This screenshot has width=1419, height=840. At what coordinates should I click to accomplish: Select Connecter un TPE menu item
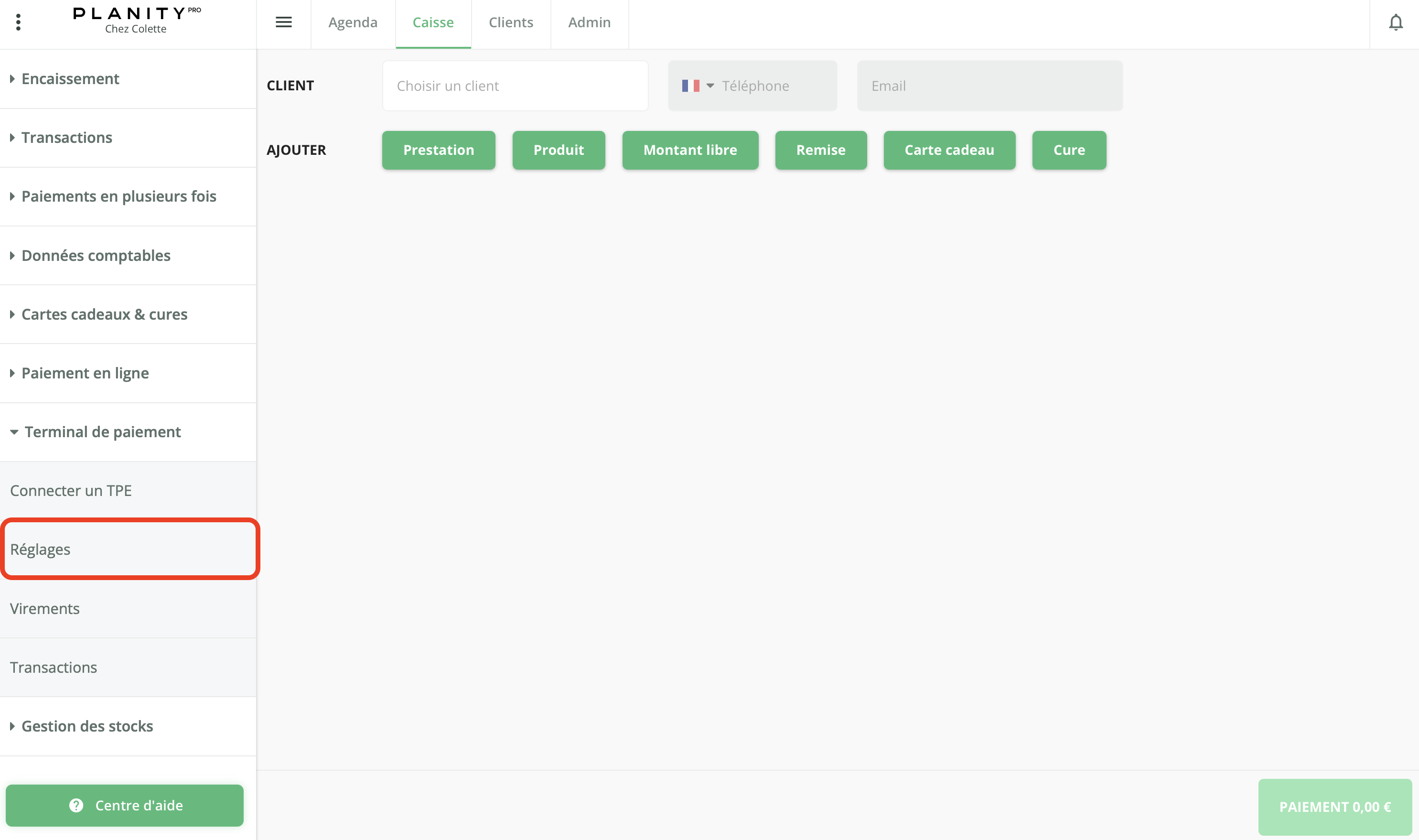pos(71,491)
